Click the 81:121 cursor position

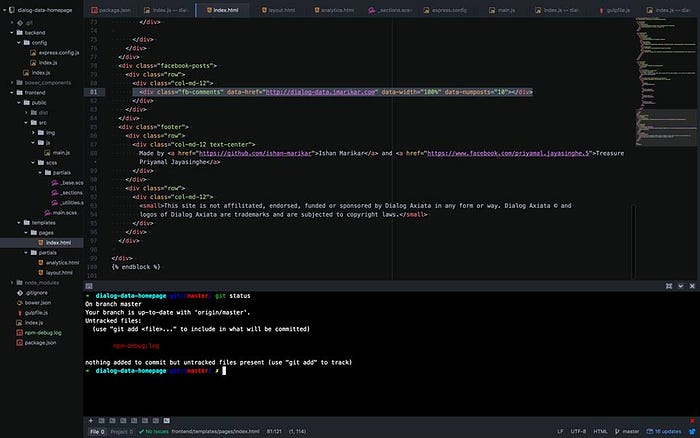coord(274,431)
